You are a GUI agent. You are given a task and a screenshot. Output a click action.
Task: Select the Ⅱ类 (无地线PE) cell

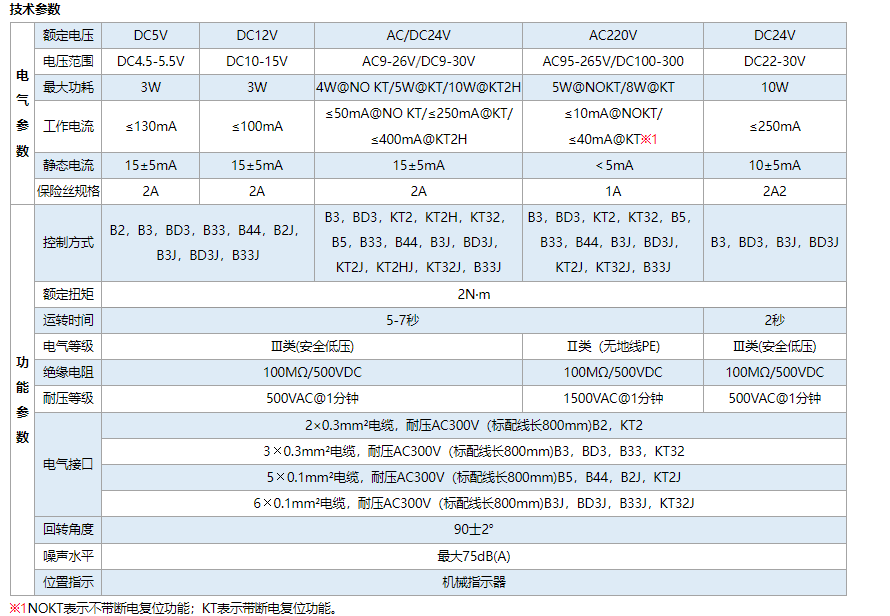pyautogui.click(x=613, y=347)
